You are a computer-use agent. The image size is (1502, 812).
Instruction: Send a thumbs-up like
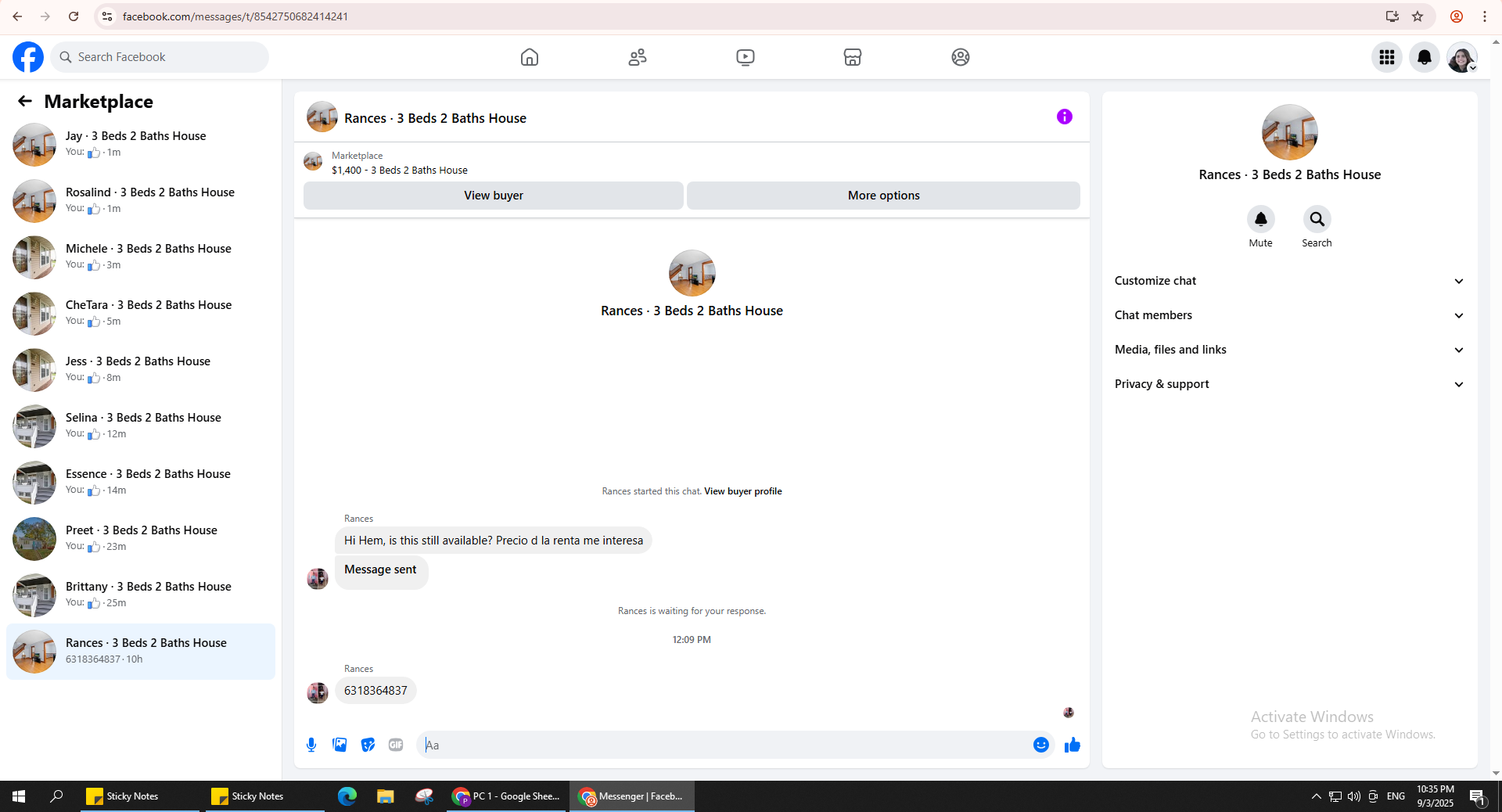tap(1073, 745)
